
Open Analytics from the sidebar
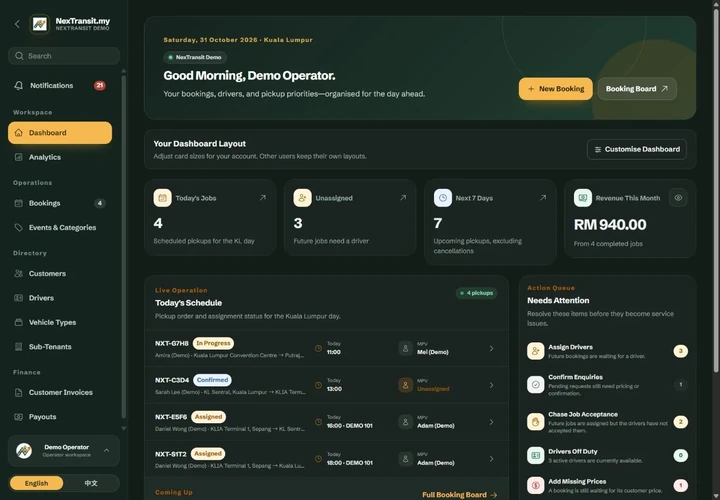(x=60, y=157)
